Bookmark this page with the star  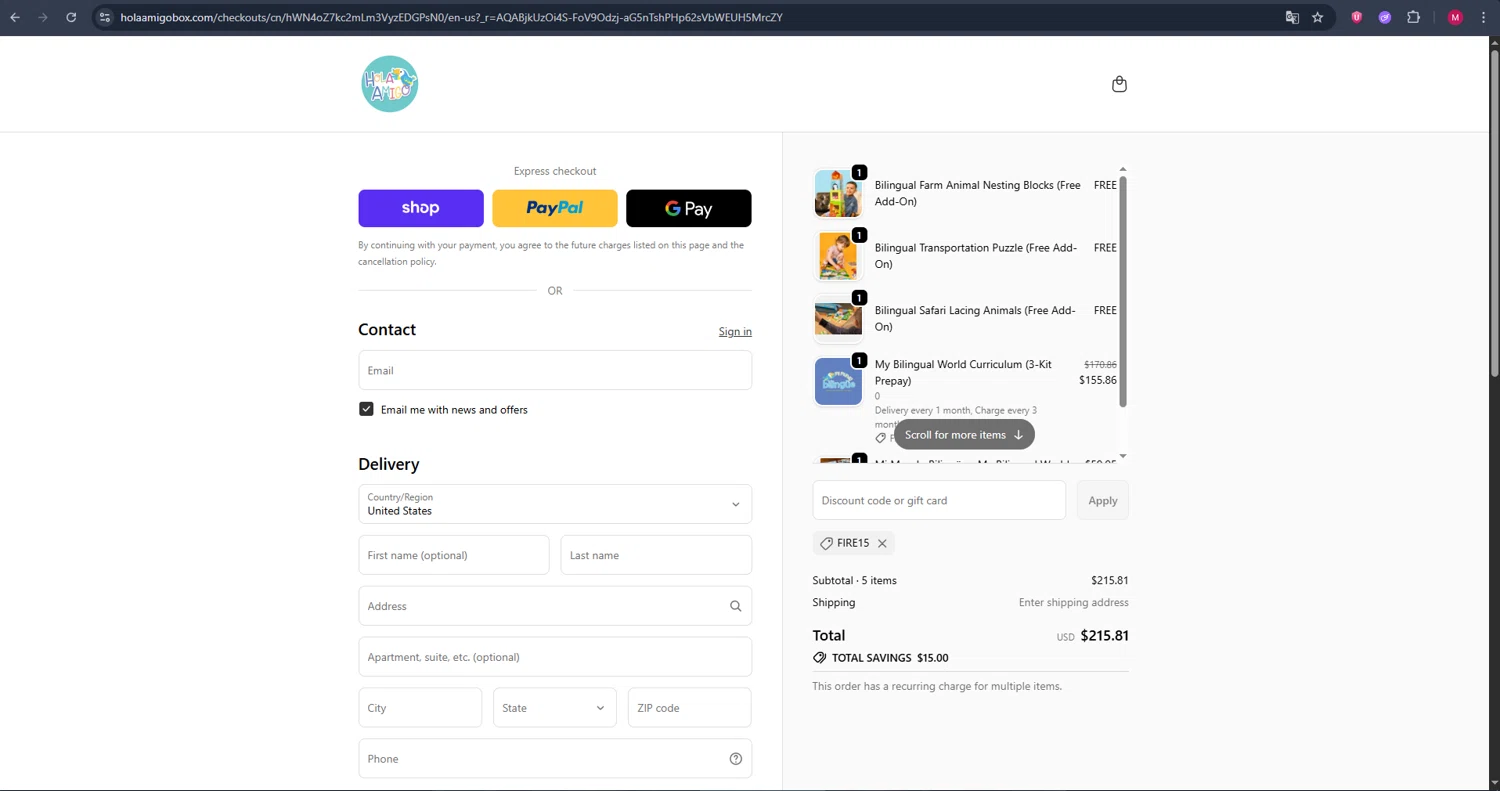(x=1318, y=17)
